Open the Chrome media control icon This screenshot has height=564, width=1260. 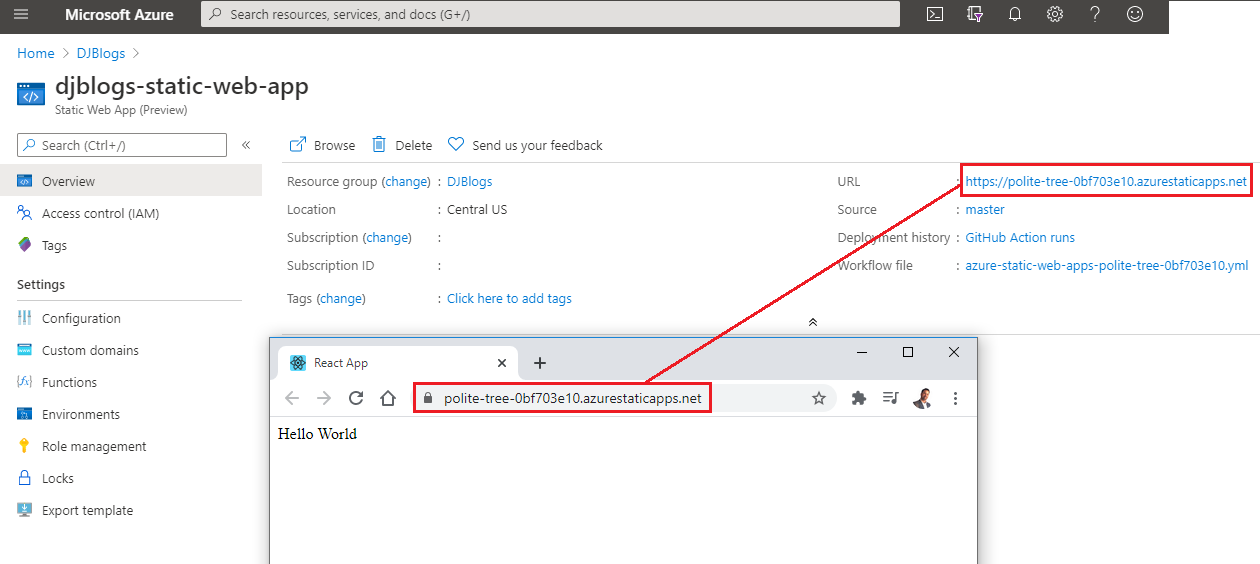click(890, 398)
